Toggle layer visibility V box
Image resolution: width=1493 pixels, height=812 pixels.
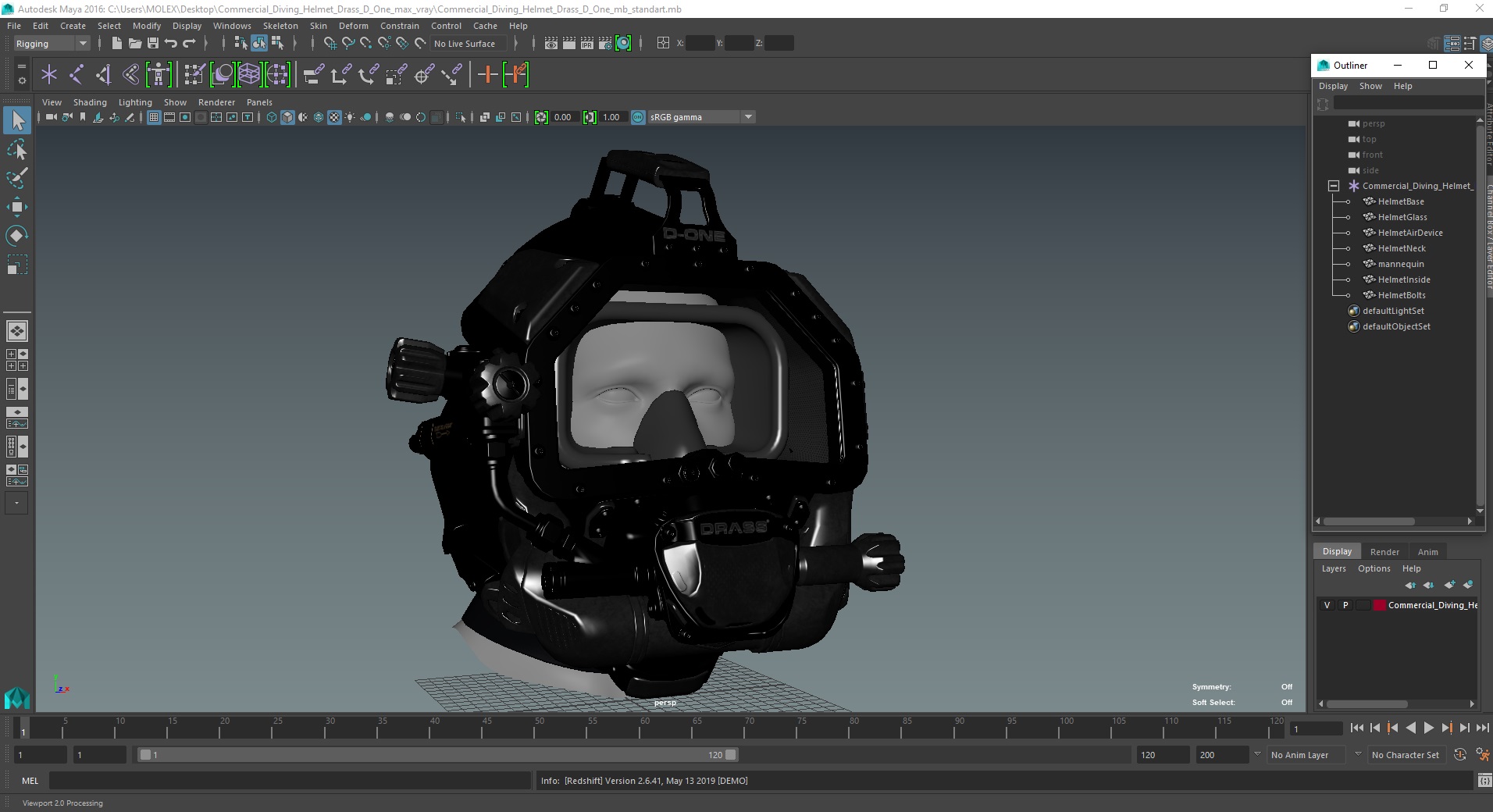pos(1327,605)
